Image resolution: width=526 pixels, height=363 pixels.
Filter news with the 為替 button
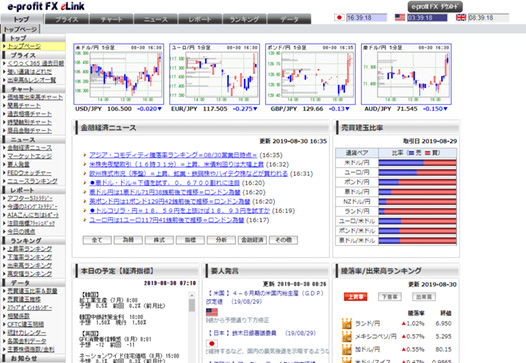tap(128, 240)
